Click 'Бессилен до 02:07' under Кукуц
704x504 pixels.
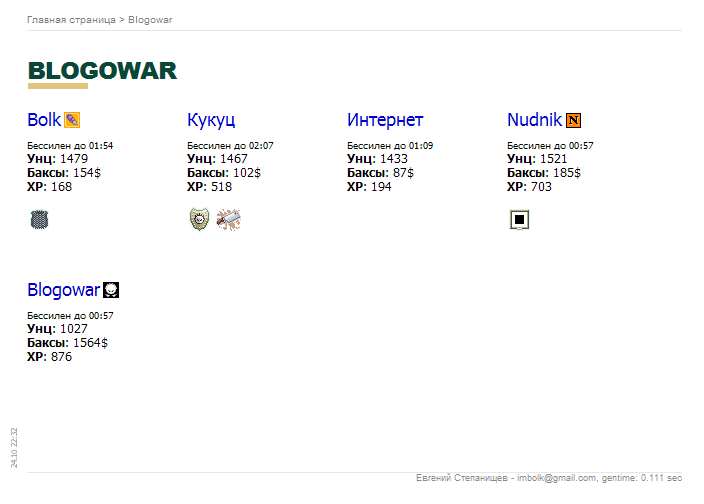point(230,145)
